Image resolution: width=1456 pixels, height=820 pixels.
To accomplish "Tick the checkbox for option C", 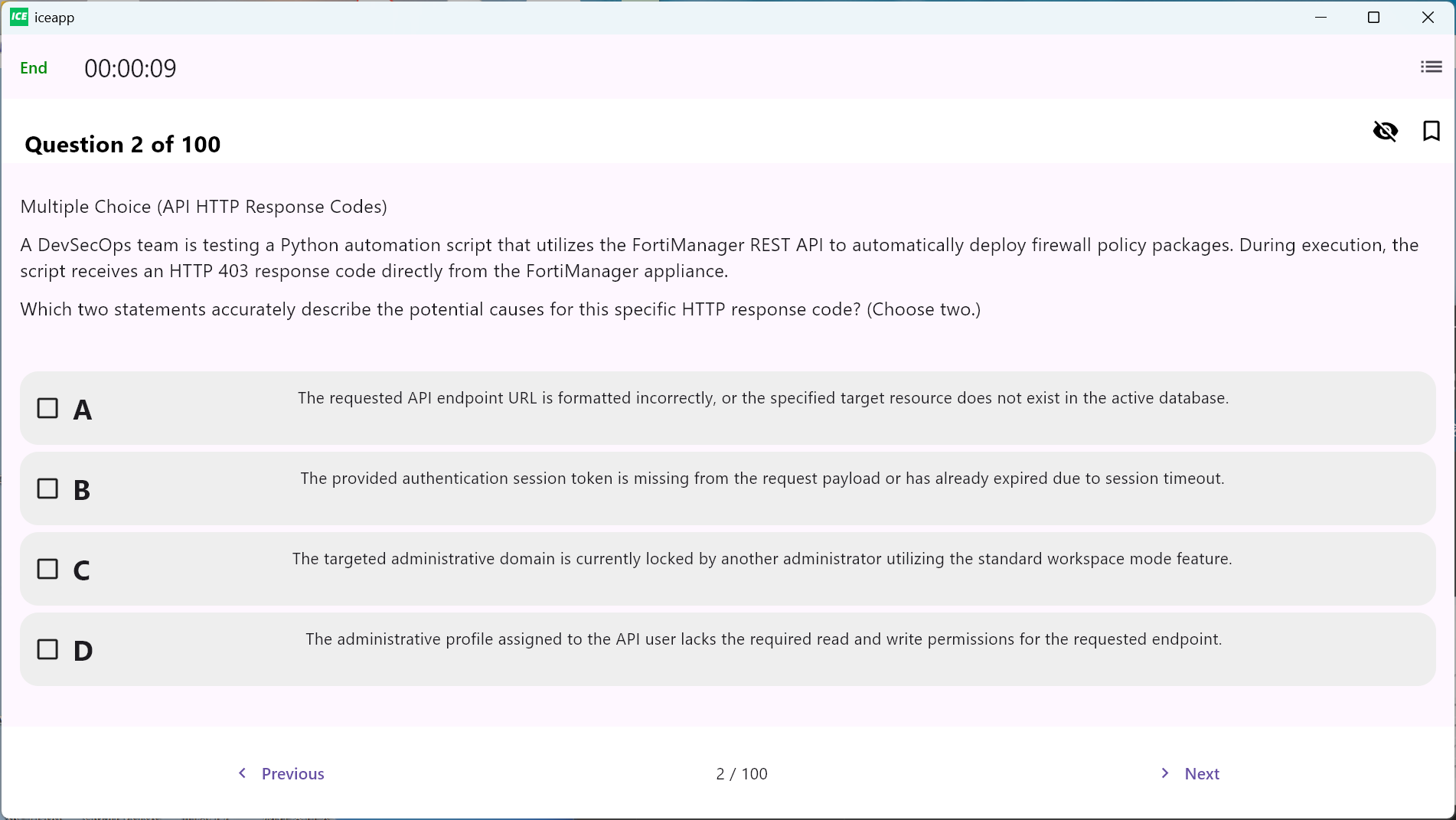I will (47, 569).
